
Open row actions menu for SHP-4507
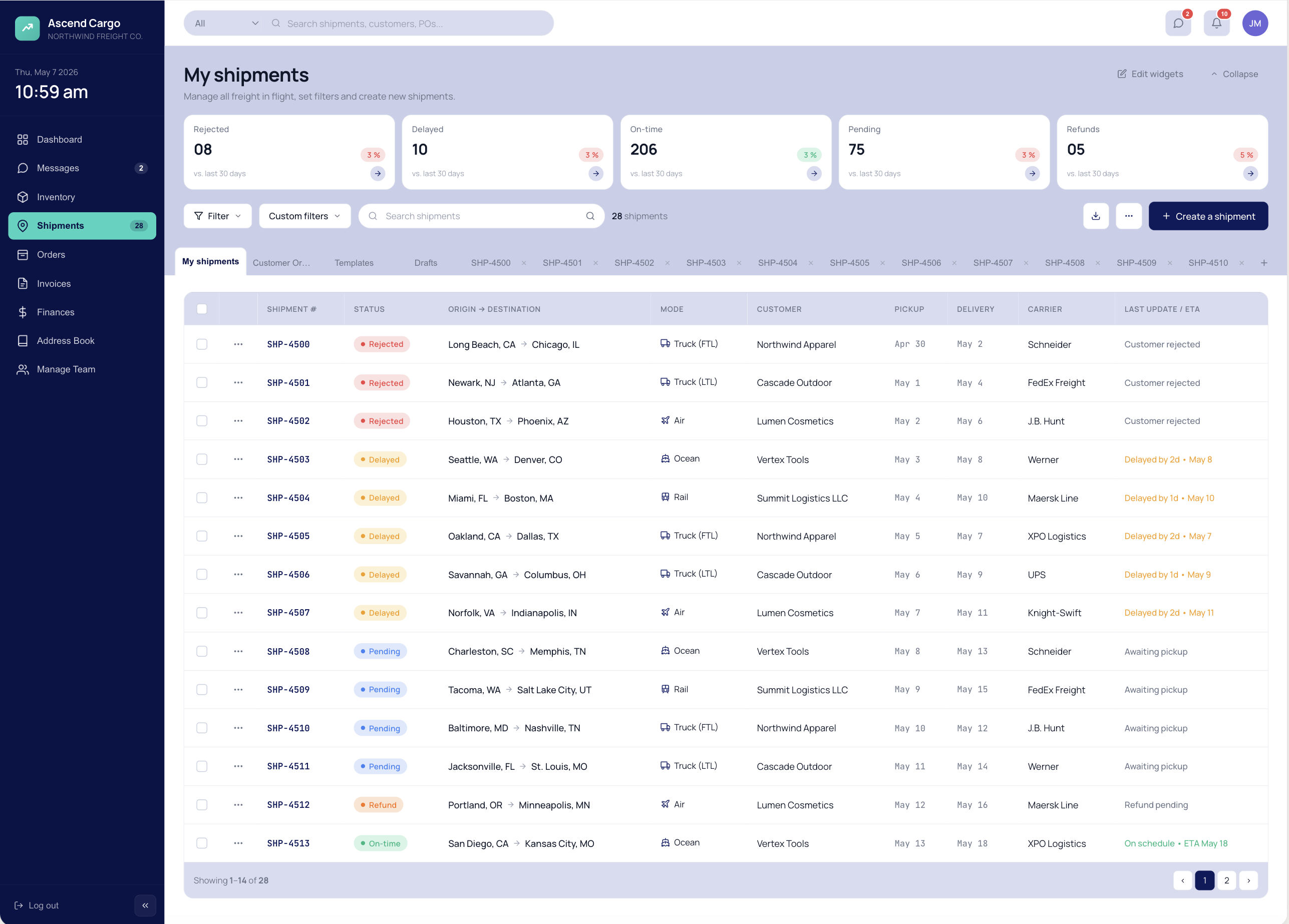(x=238, y=613)
